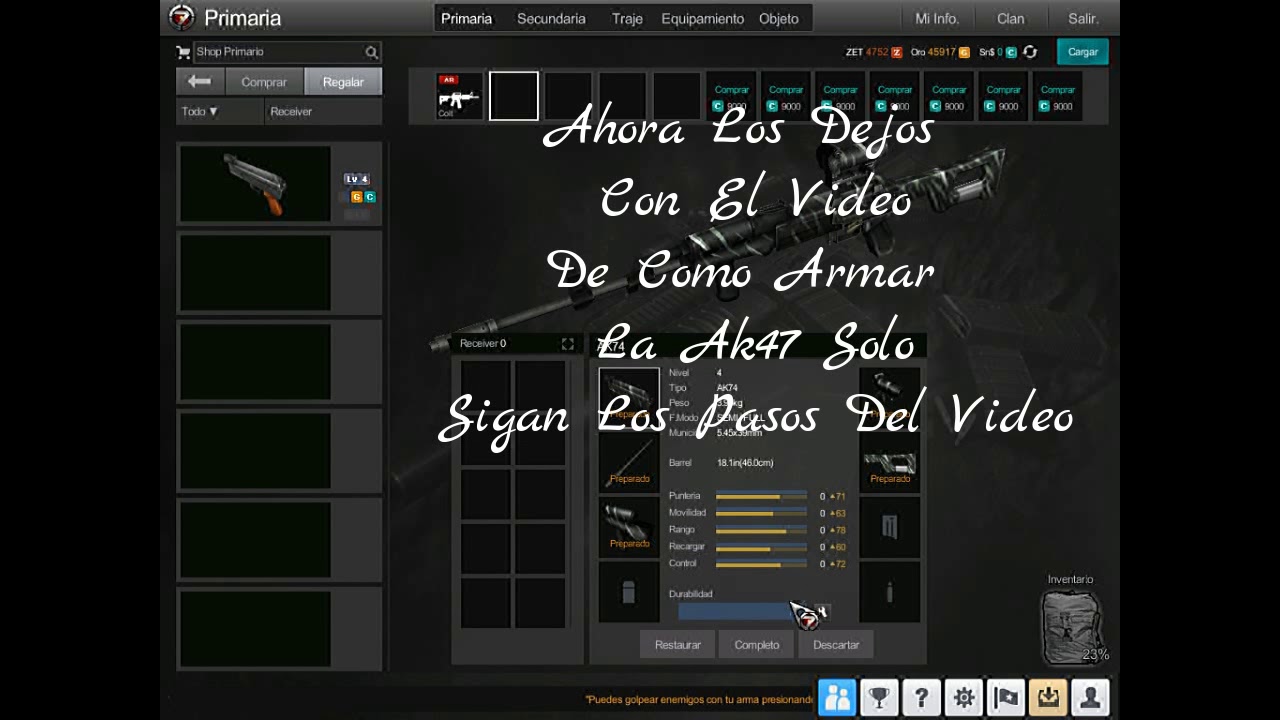Click the orange G currency icon on shop item
Image resolution: width=1280 pixels, height=720 pixels.
[x=356, y=197]
